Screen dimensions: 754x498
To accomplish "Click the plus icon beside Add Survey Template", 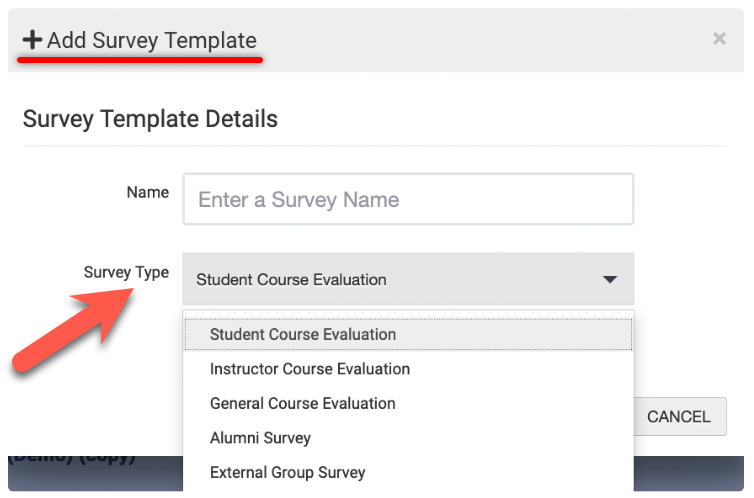I will pos(33,40).
